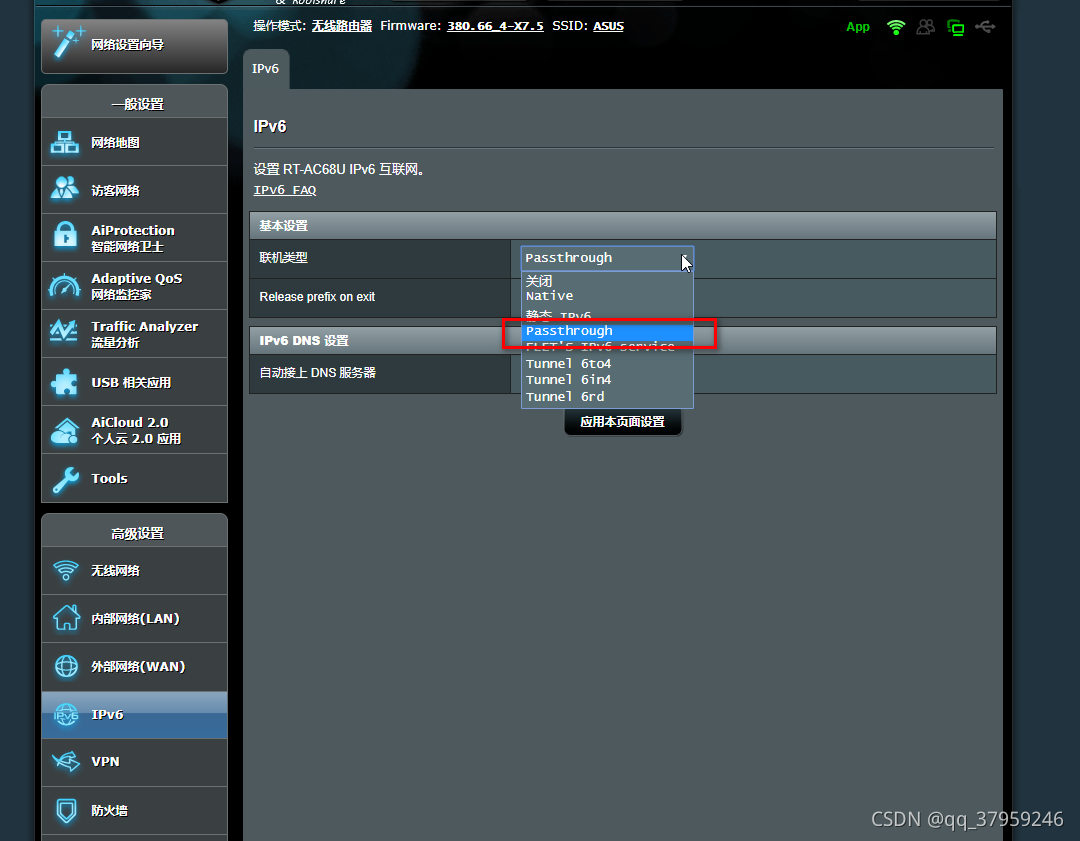Click the Wi-Fi status icon in header
This screenshot has height=841, width=1080.
coord(896,28)
